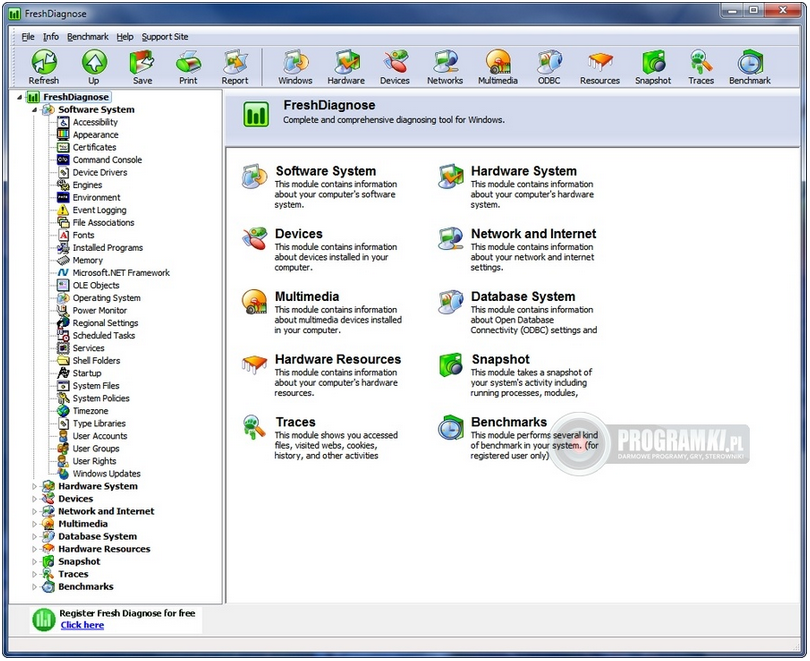Collapse the Software System tree node
This screenshot has height=661, width=810.
[35, 110]
